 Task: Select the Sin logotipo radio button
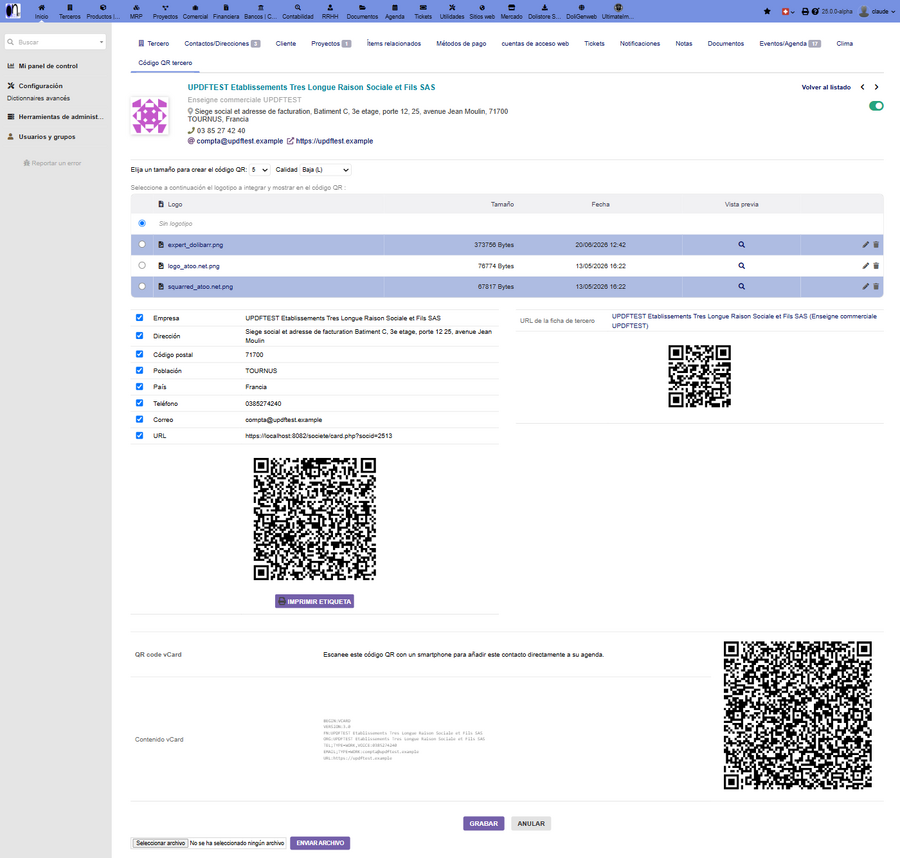point(142,223)
